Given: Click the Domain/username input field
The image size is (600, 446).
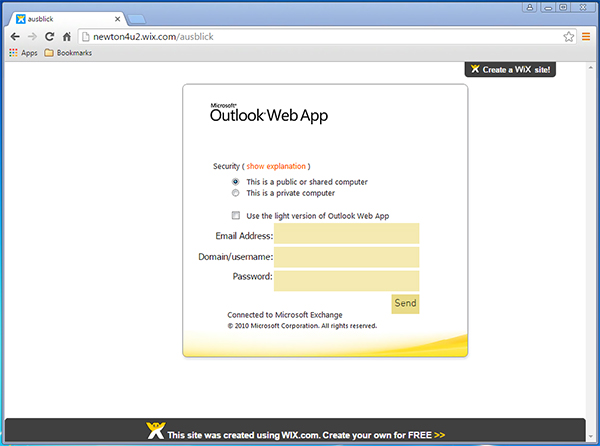Looking at the screenshot, I should 346,257.
